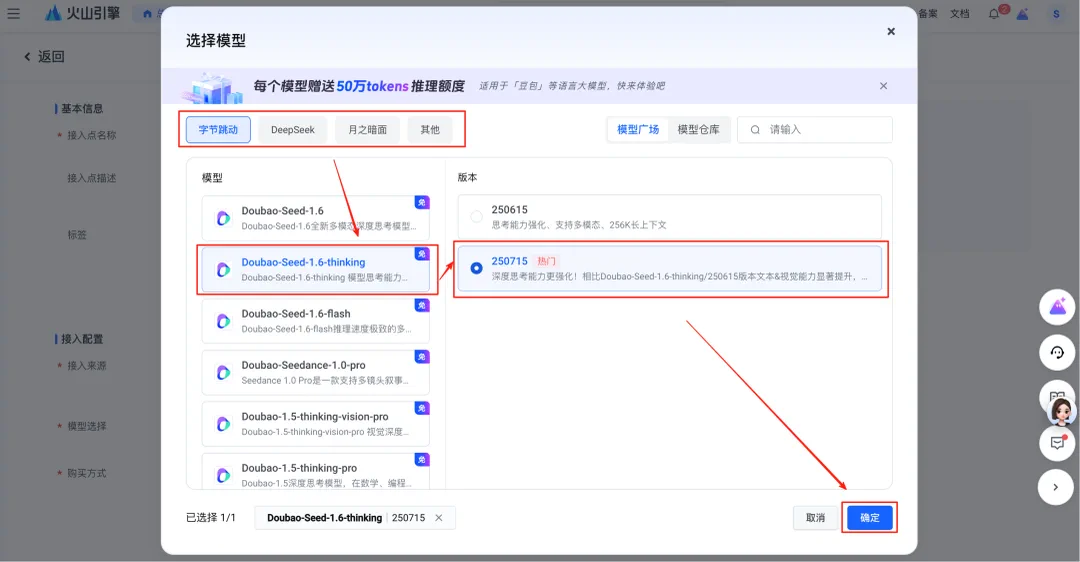Expand the floating sidebar chevron arrow

(x=1056, y=487)
